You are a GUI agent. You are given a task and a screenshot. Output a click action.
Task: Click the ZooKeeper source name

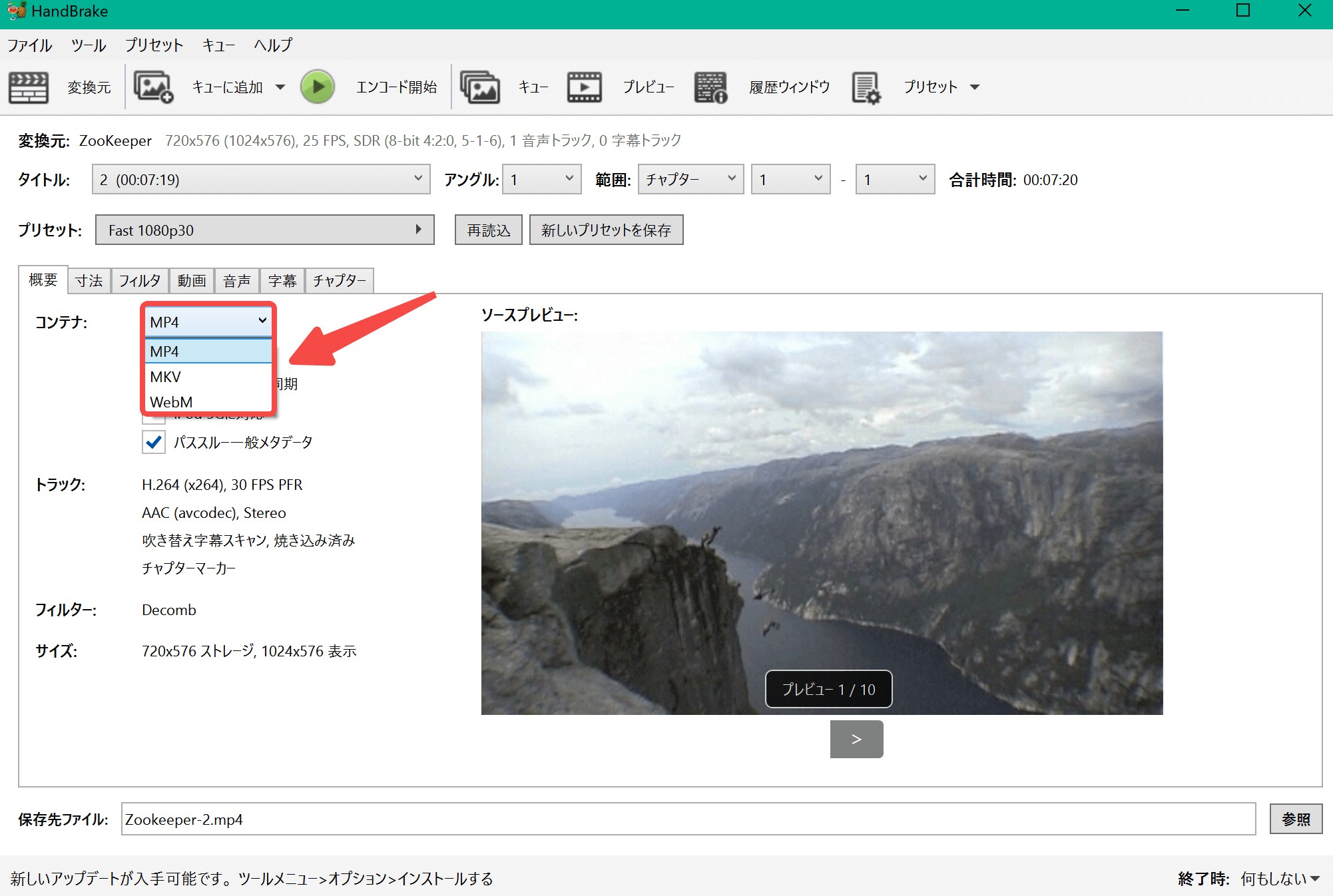115,140
